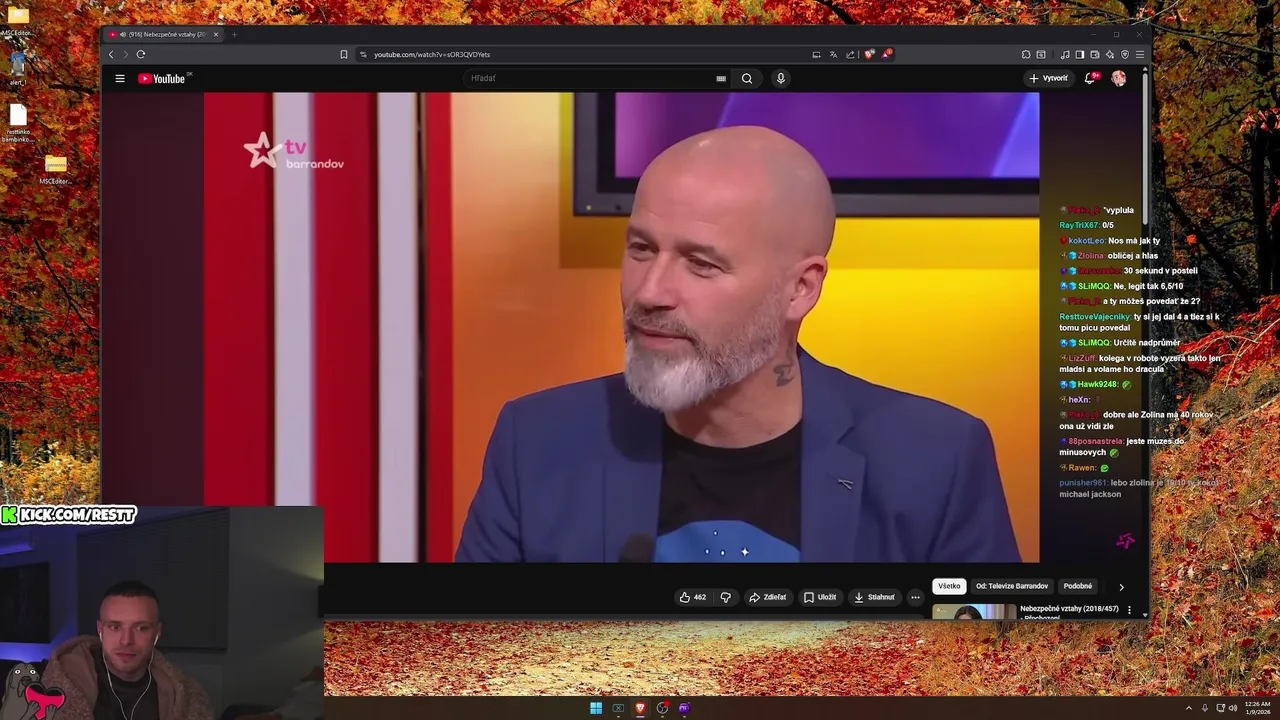Reload the YouTube page

[x=141, y=54]
